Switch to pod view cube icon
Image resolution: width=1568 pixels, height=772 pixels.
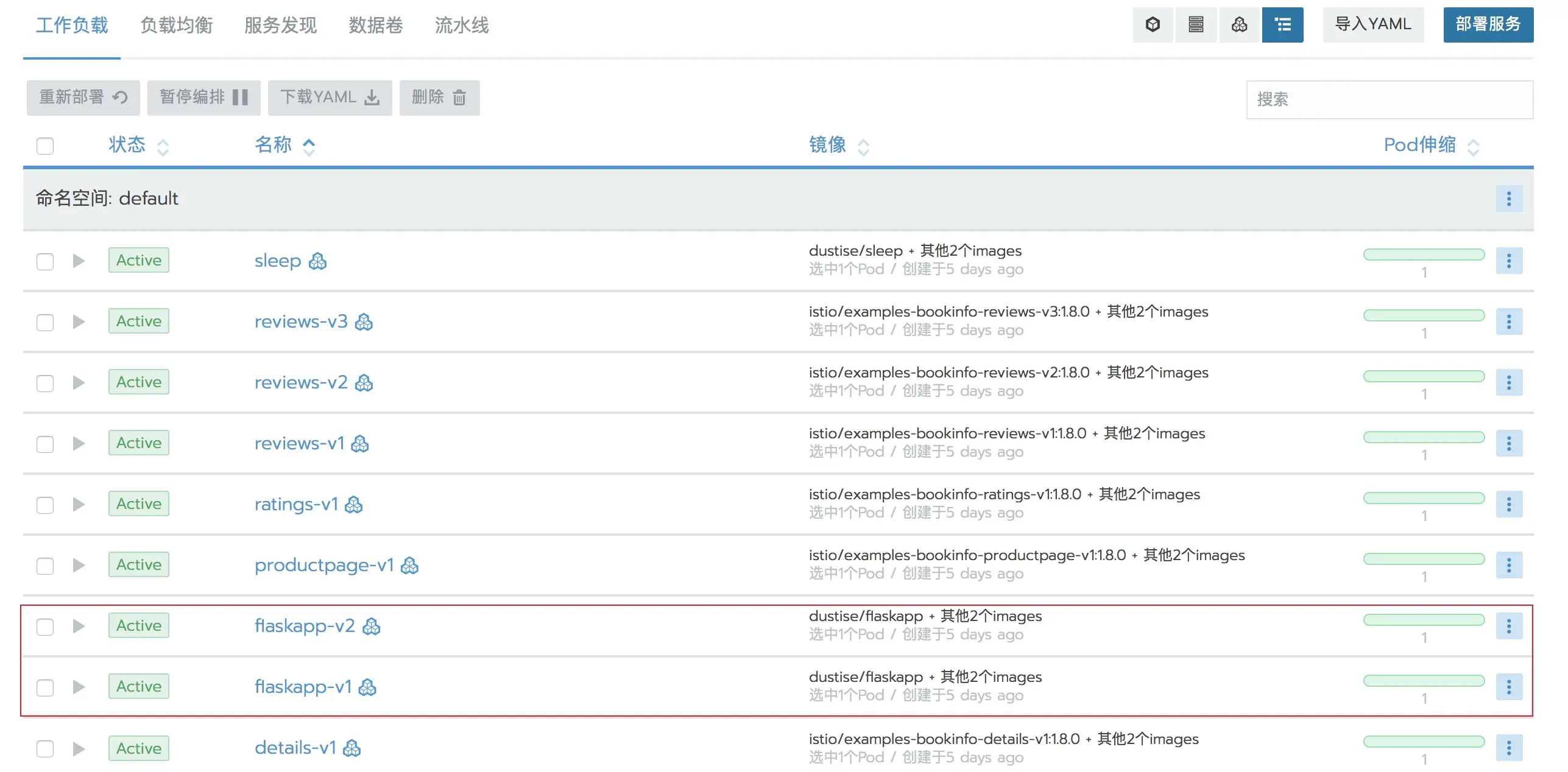click(x=1153, y=25)
